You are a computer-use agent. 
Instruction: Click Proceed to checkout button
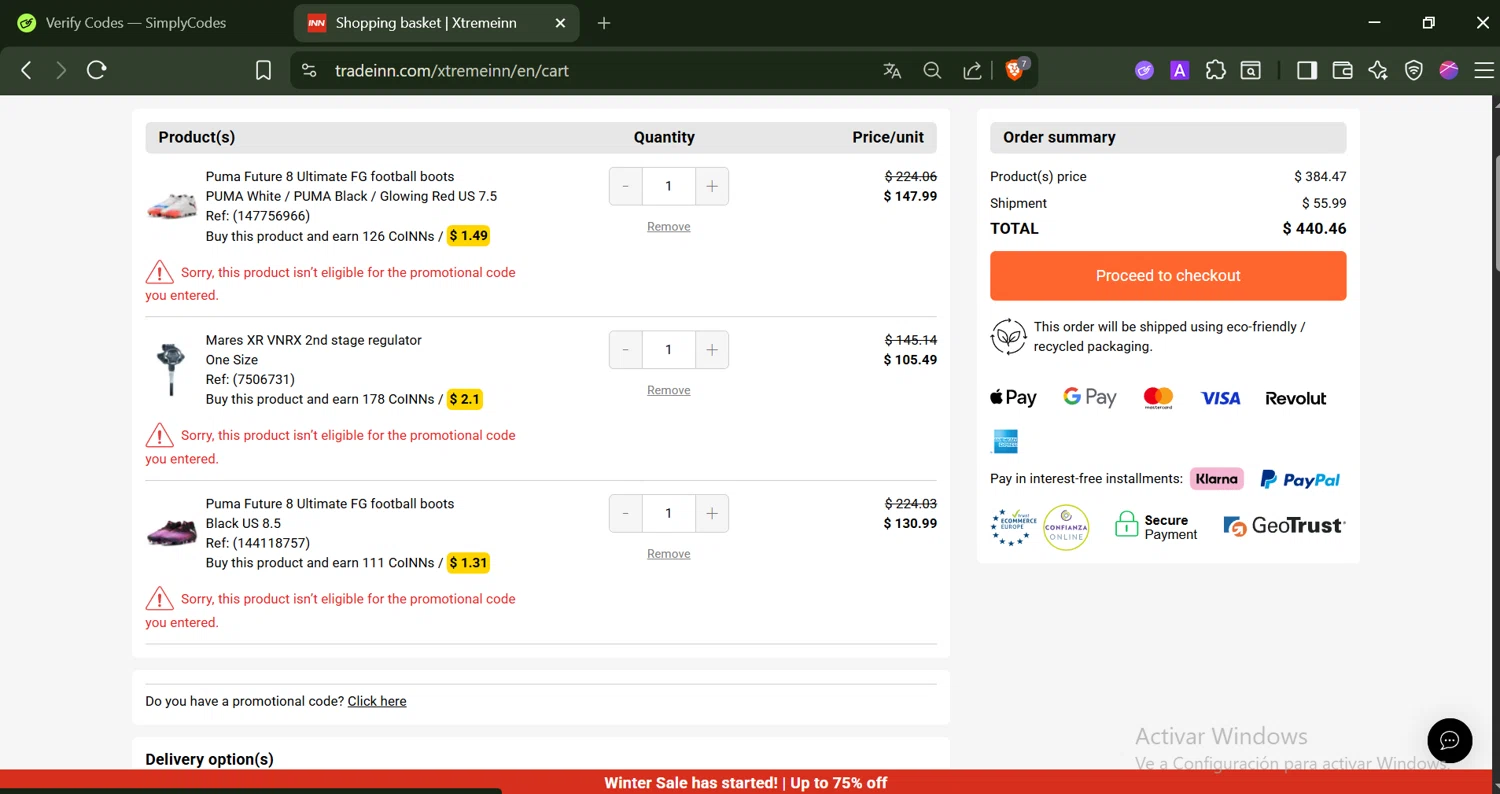[x=1168, y=276]
